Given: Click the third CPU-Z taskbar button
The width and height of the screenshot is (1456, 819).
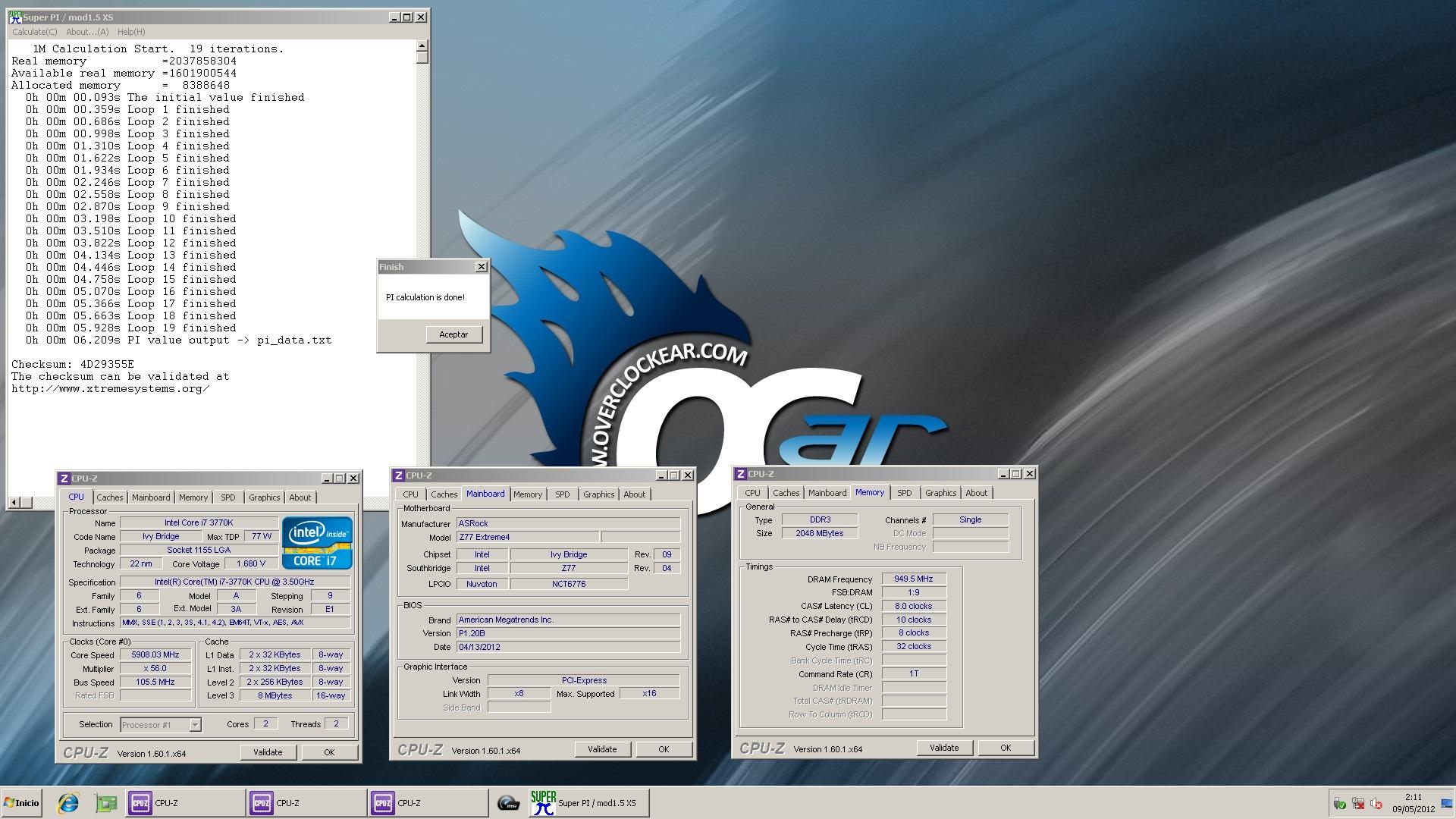Looking at the screenshot, I should pyautogui.click(x=428, y=803).
